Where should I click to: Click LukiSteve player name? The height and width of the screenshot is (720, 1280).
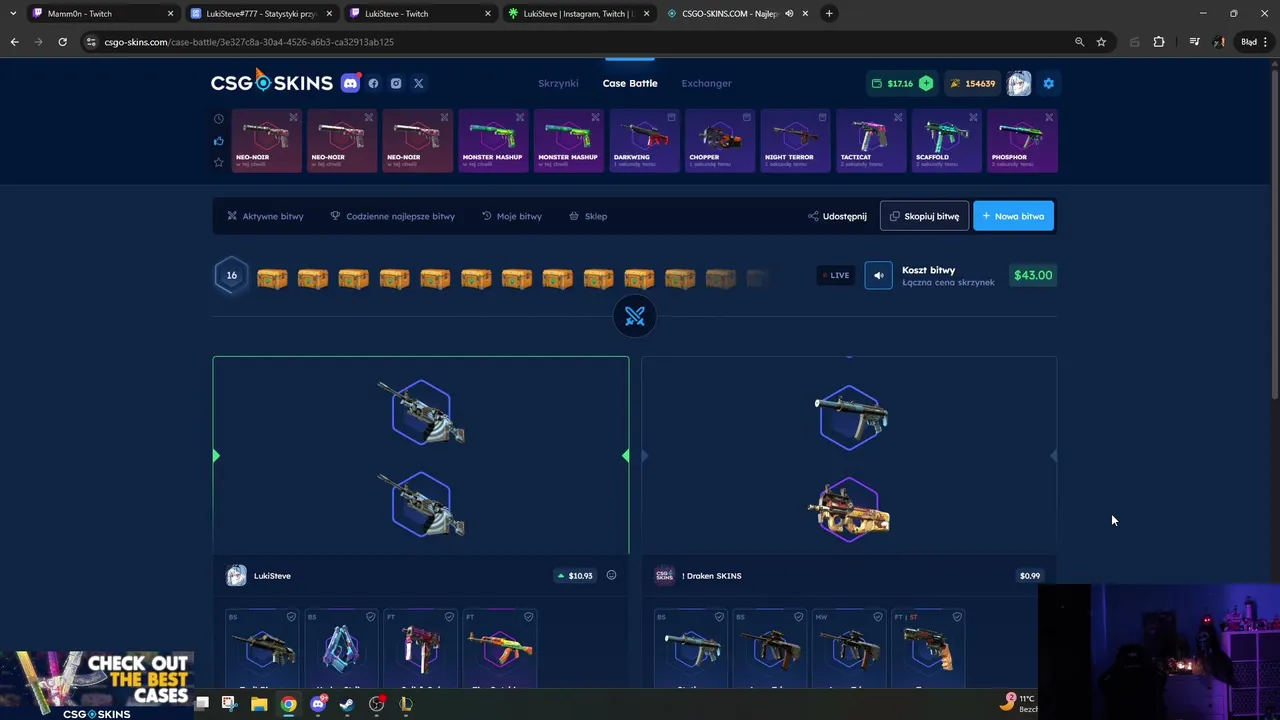click(x=272, y=576)
